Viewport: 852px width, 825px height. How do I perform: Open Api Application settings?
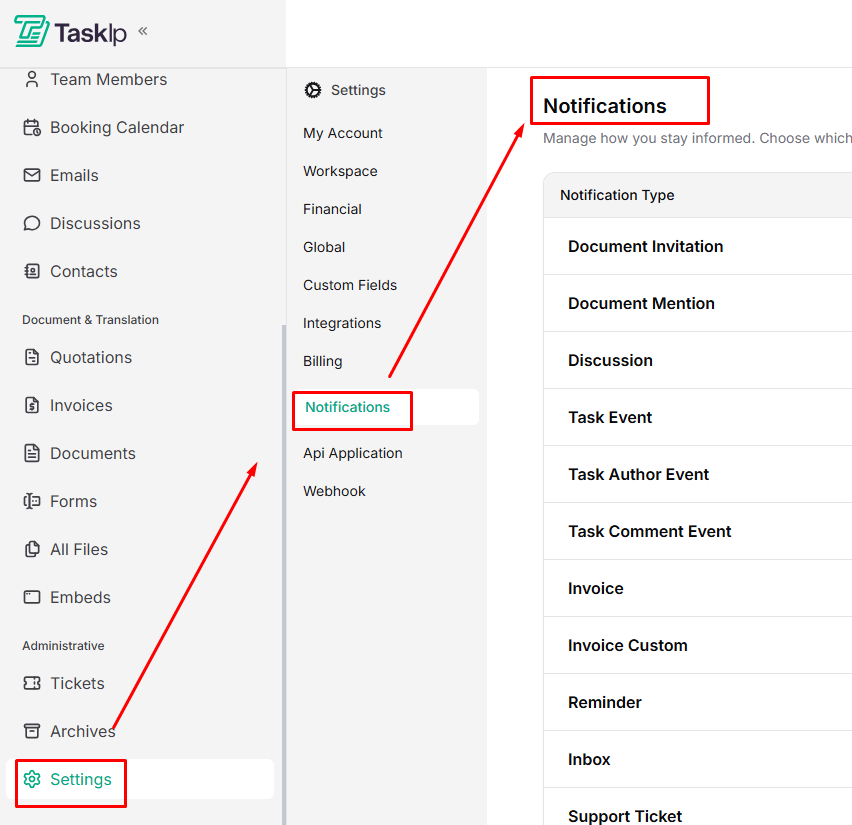(x=353, y=453)
